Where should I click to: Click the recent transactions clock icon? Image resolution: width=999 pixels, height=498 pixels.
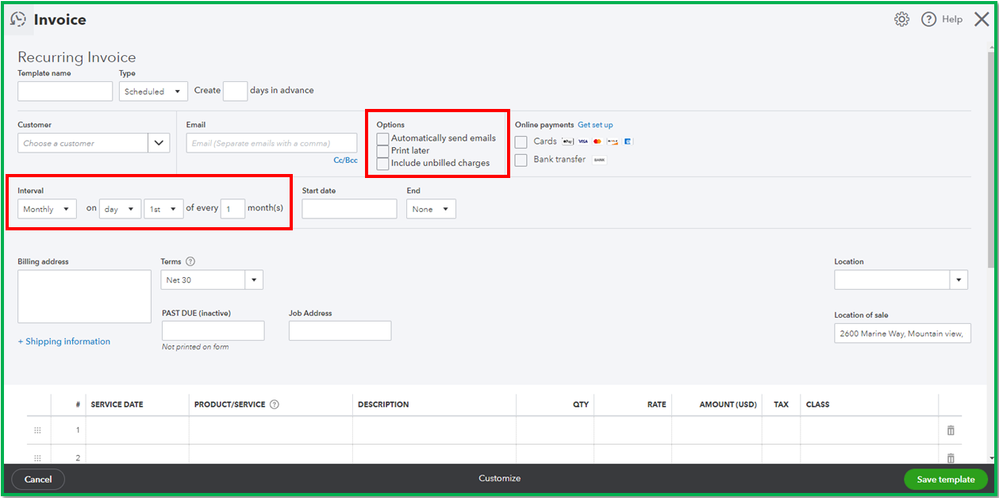(x=18, y=20)
